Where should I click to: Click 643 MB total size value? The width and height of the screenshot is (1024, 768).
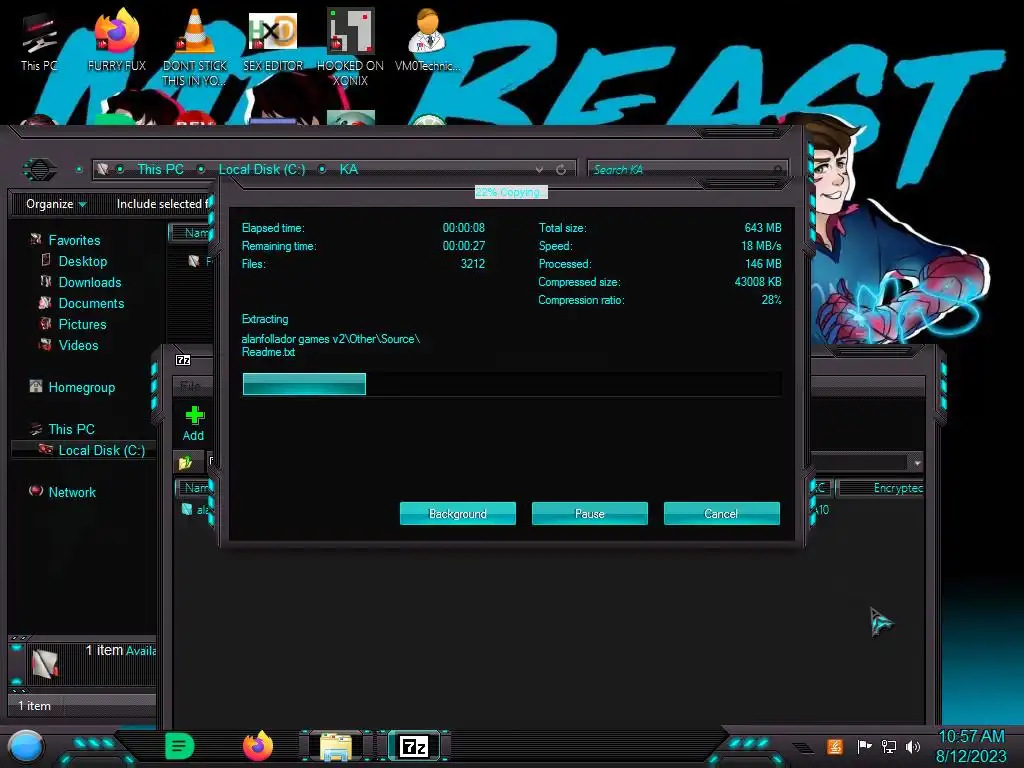763,228
